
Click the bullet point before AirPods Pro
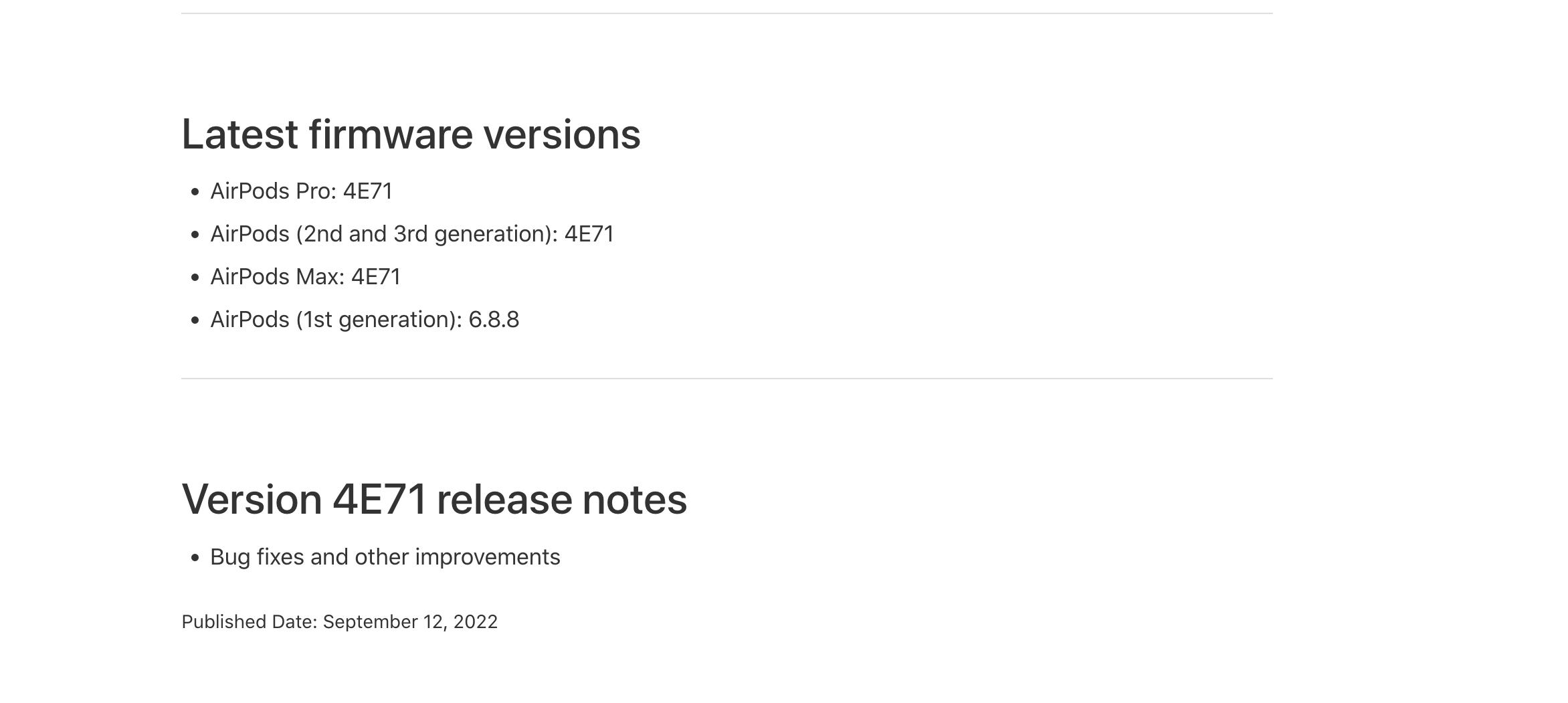coord(195,192)
